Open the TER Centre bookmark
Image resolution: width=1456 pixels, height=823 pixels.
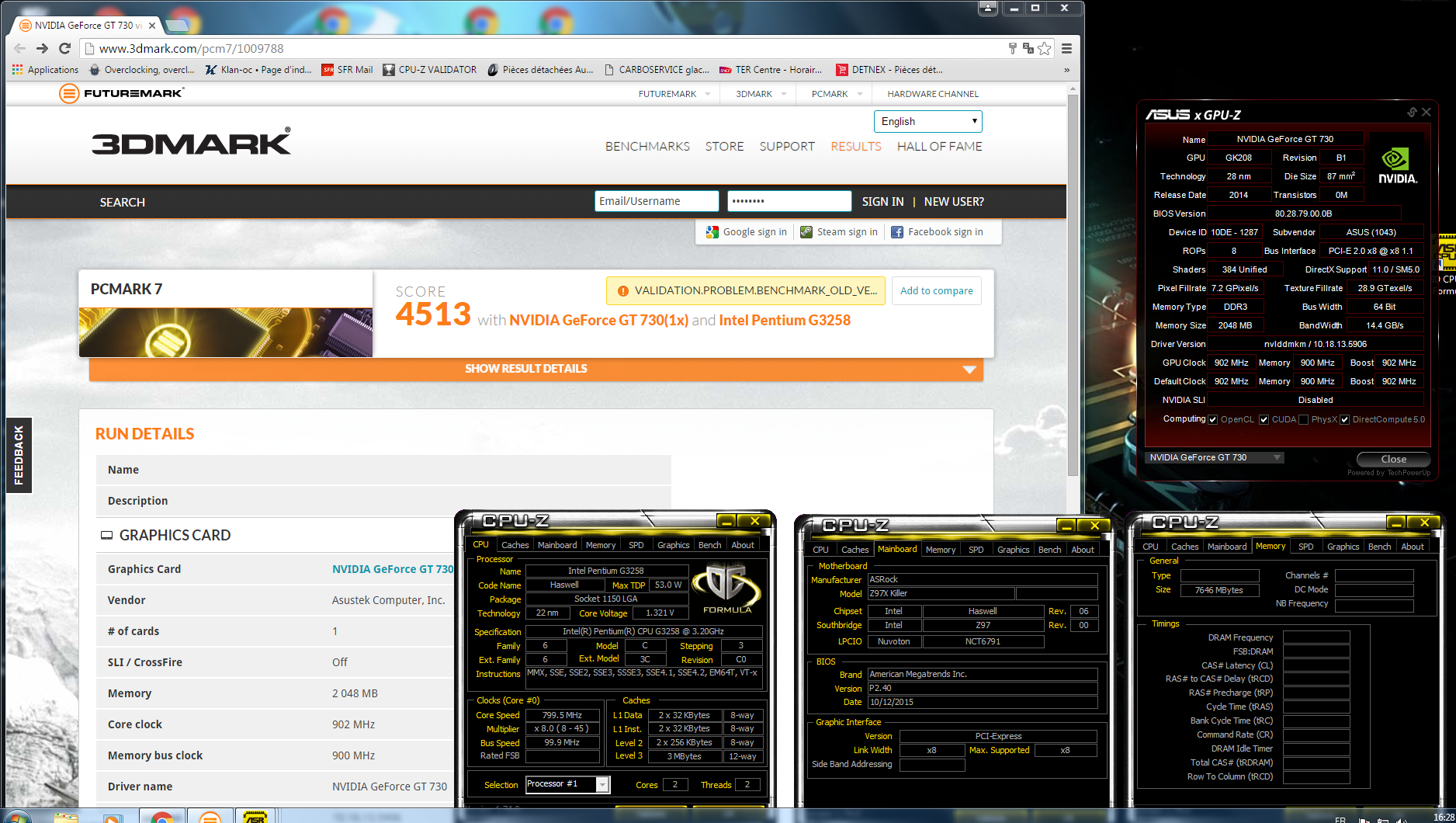coord(771,70)
